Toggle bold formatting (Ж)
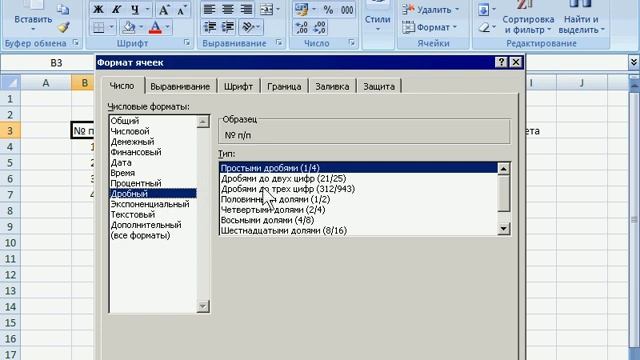This screenshot has height=360, width=640. [x=98, y=9]
